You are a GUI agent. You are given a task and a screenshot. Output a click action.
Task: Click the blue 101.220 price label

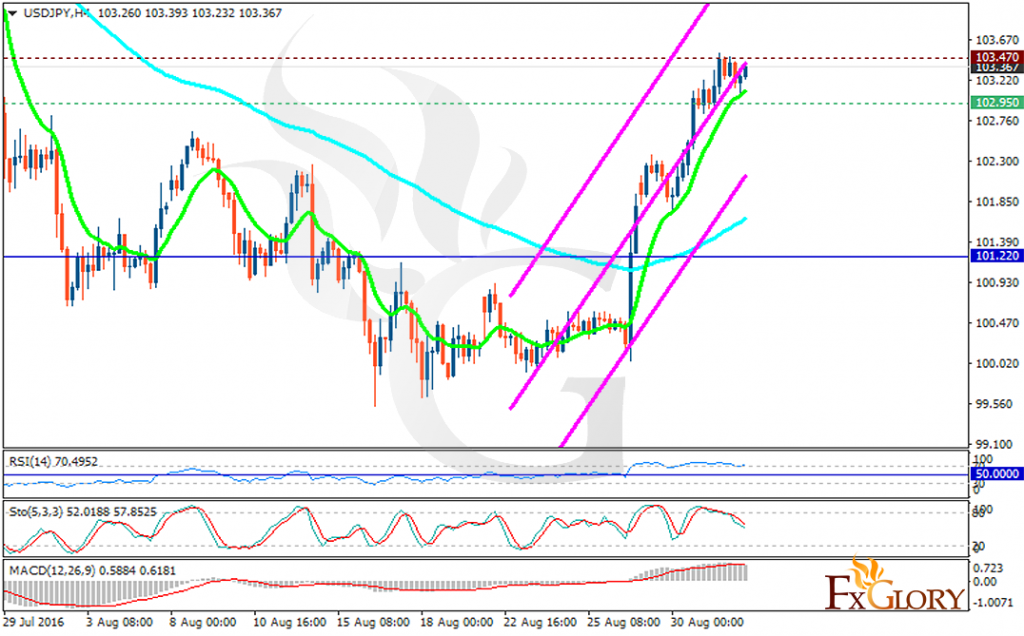coord(997,256)
